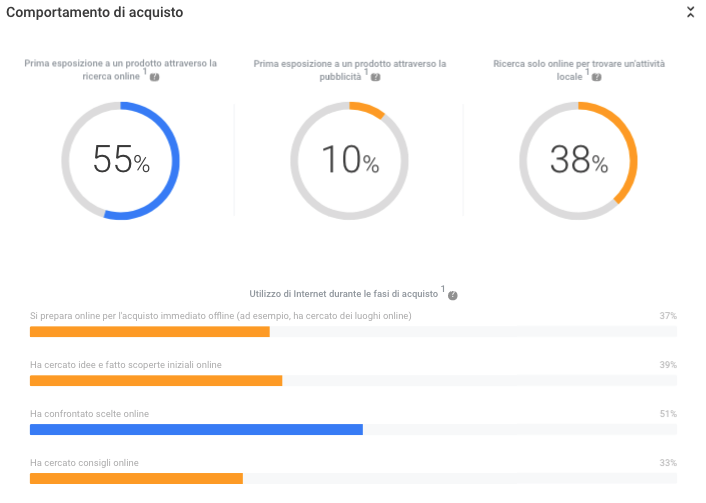Click the 'Ricerca solo online' chart label
Viewport: 706px width, 503px height.
578,69
